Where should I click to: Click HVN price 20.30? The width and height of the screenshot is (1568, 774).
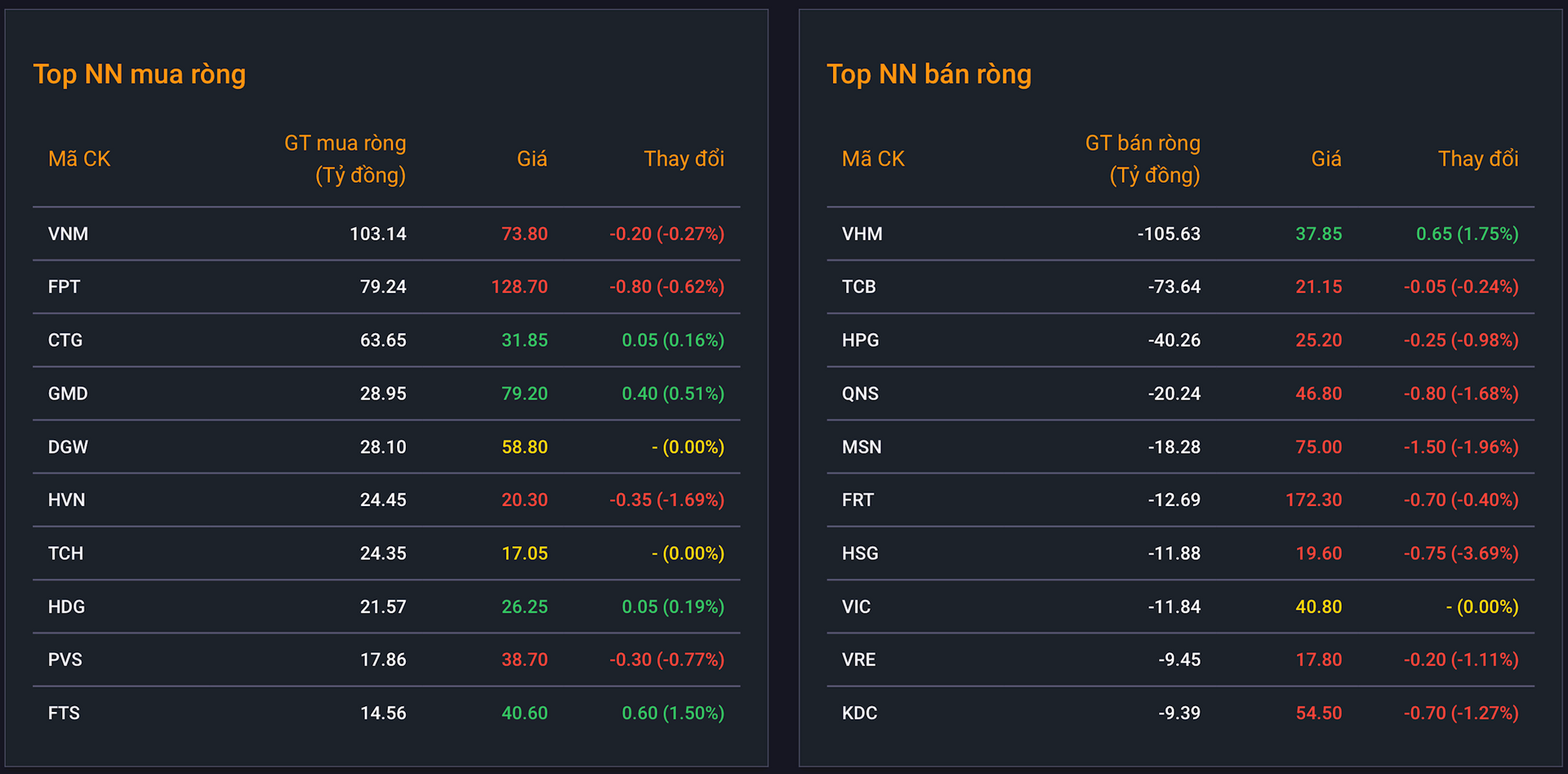(524, 500)
